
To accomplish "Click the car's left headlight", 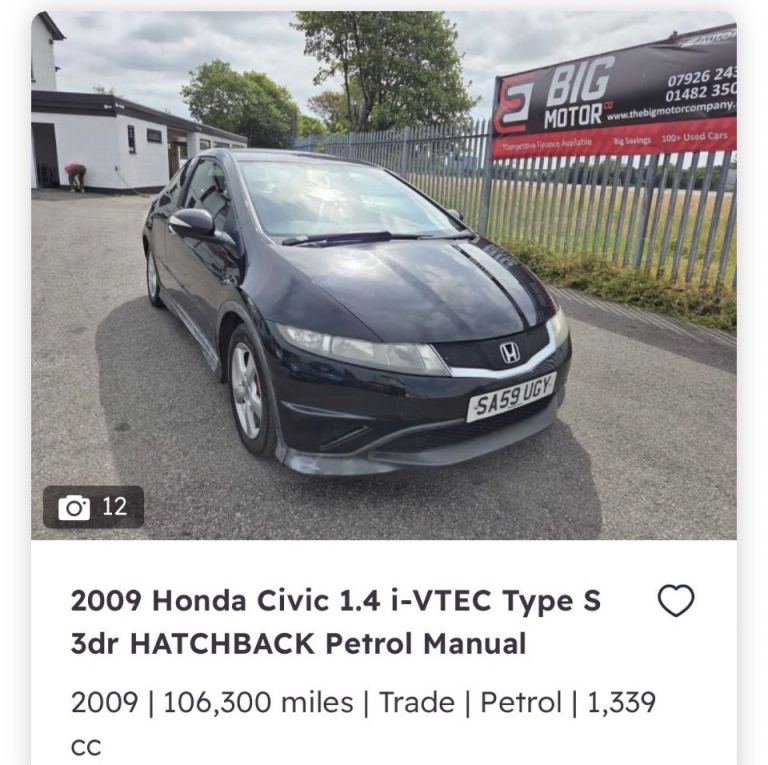I will (360, 349).
